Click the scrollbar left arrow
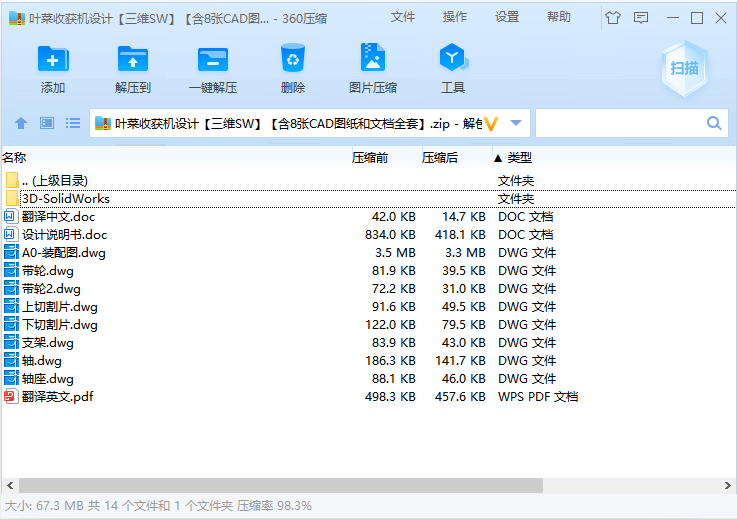The width and height of the screenshot is (737, 519). (10, 485)
